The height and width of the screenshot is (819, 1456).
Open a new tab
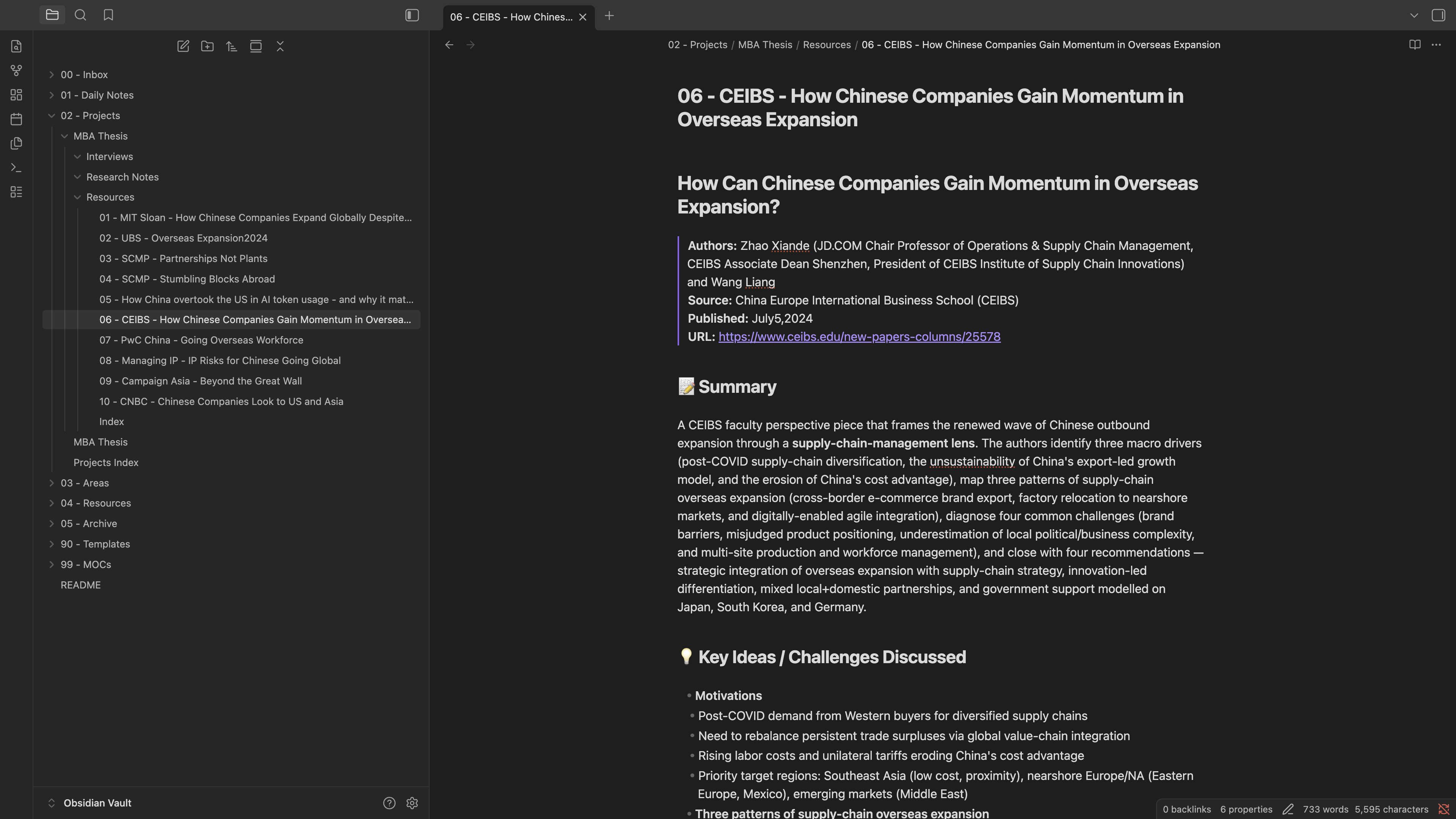609,16
